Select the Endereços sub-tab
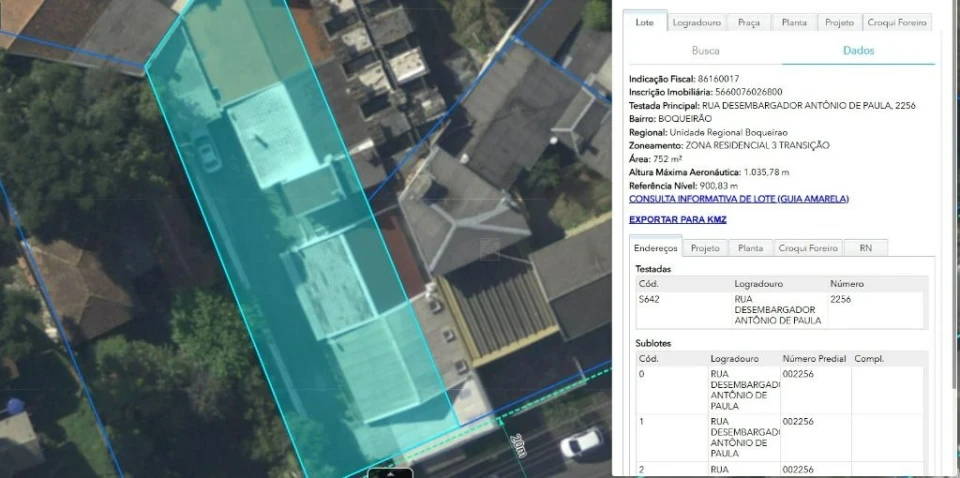Viewport: 960px width, 478px height. [656, 248]
